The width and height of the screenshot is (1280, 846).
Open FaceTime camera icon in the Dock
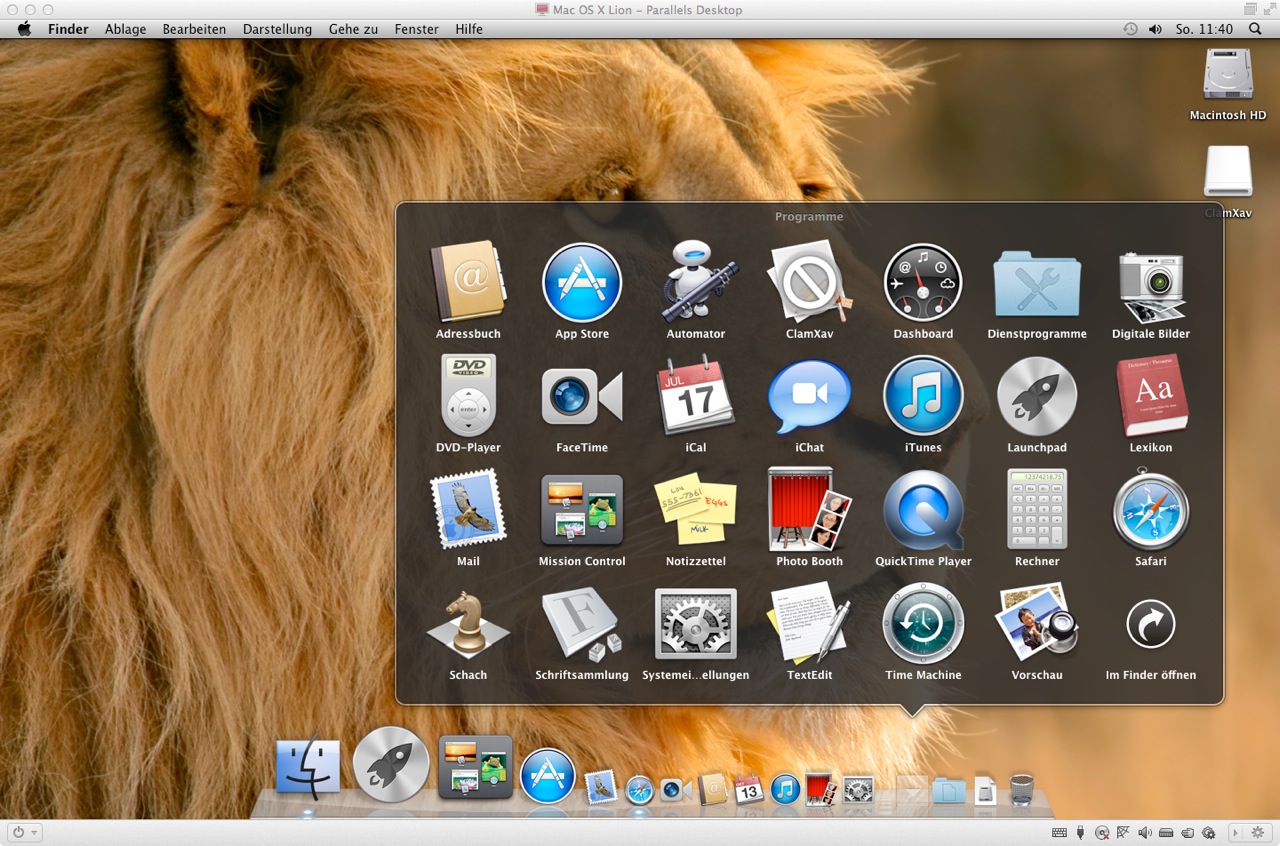tap(676, 790)
